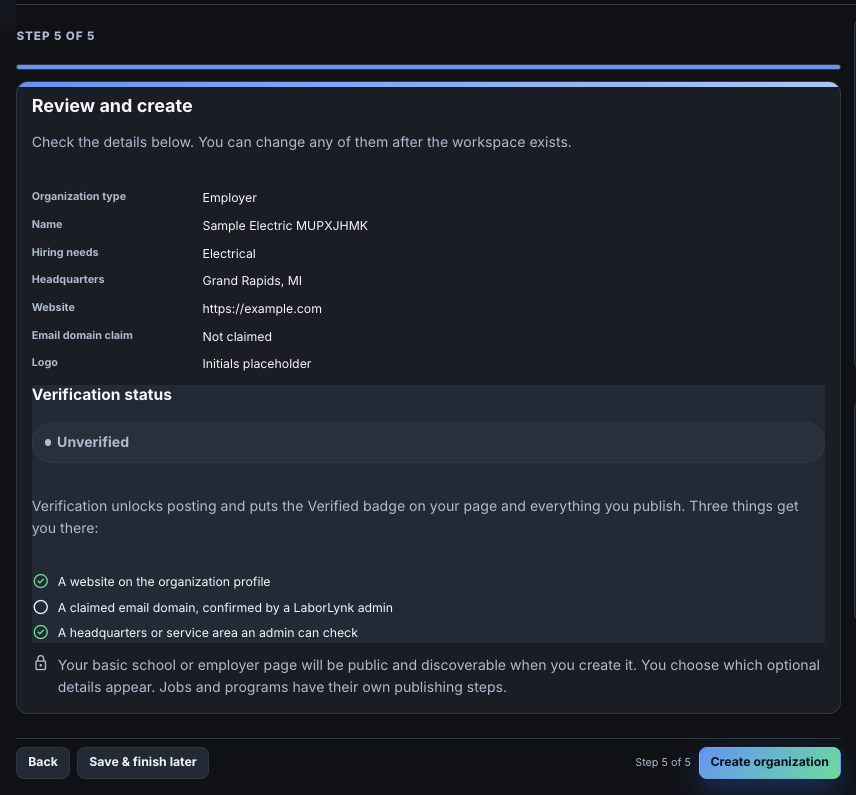Click the Electrical hiring needs value
Viewport: 856px width, 795px height.
(229, 253)
